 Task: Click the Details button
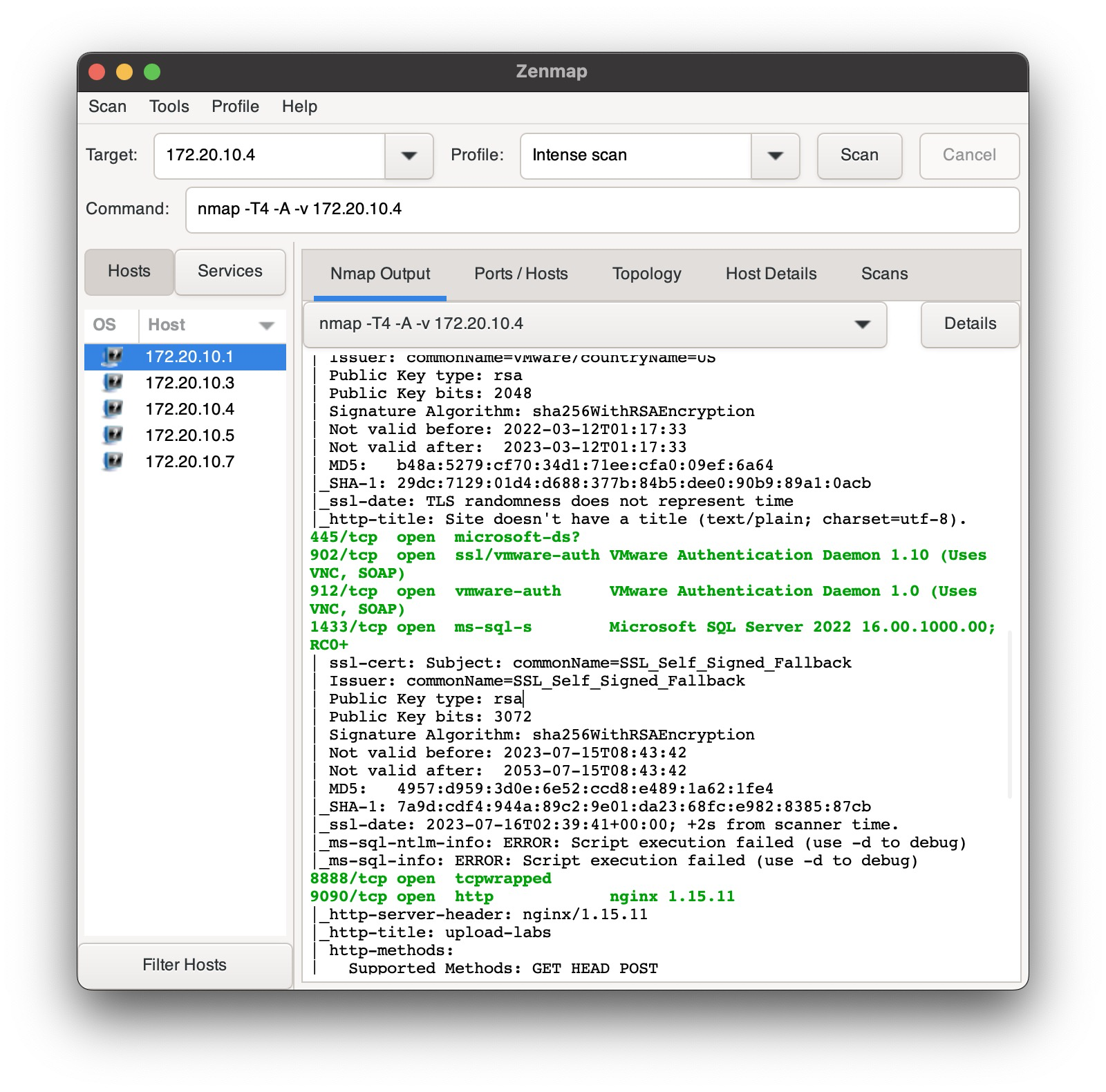coord(970,324)
